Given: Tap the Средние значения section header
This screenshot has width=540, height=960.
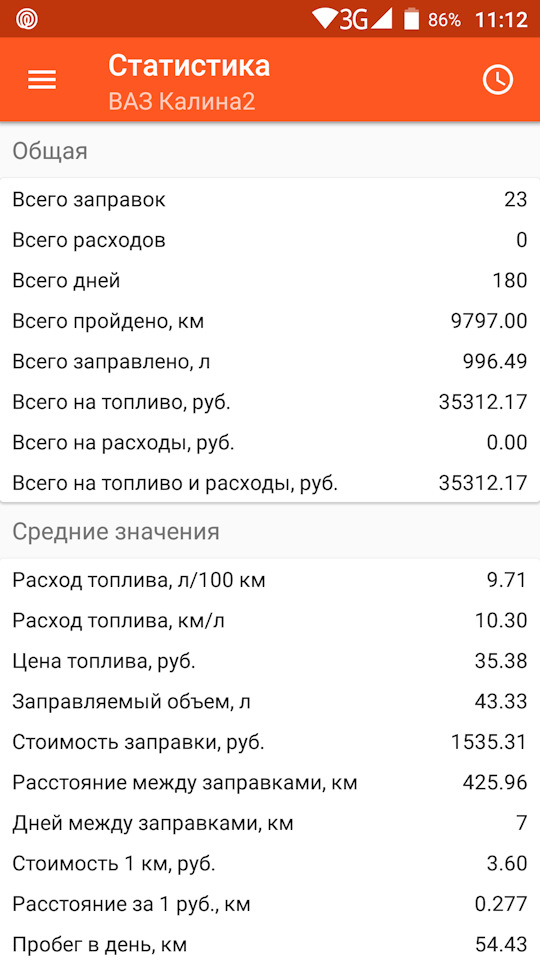Looking at the screenshot, I should coord(116,531).
